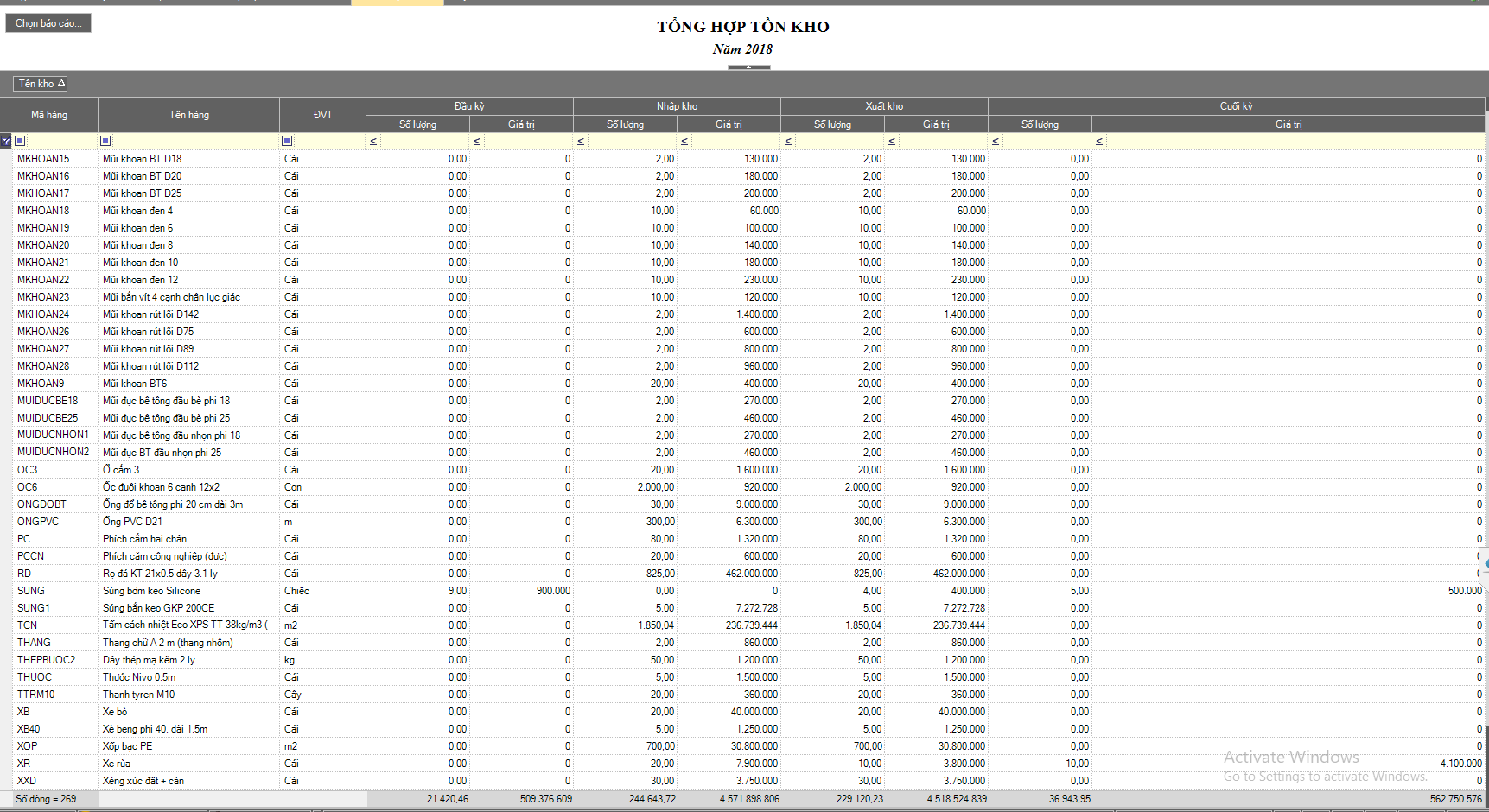Click the ĐVT column header

(322, 115)
